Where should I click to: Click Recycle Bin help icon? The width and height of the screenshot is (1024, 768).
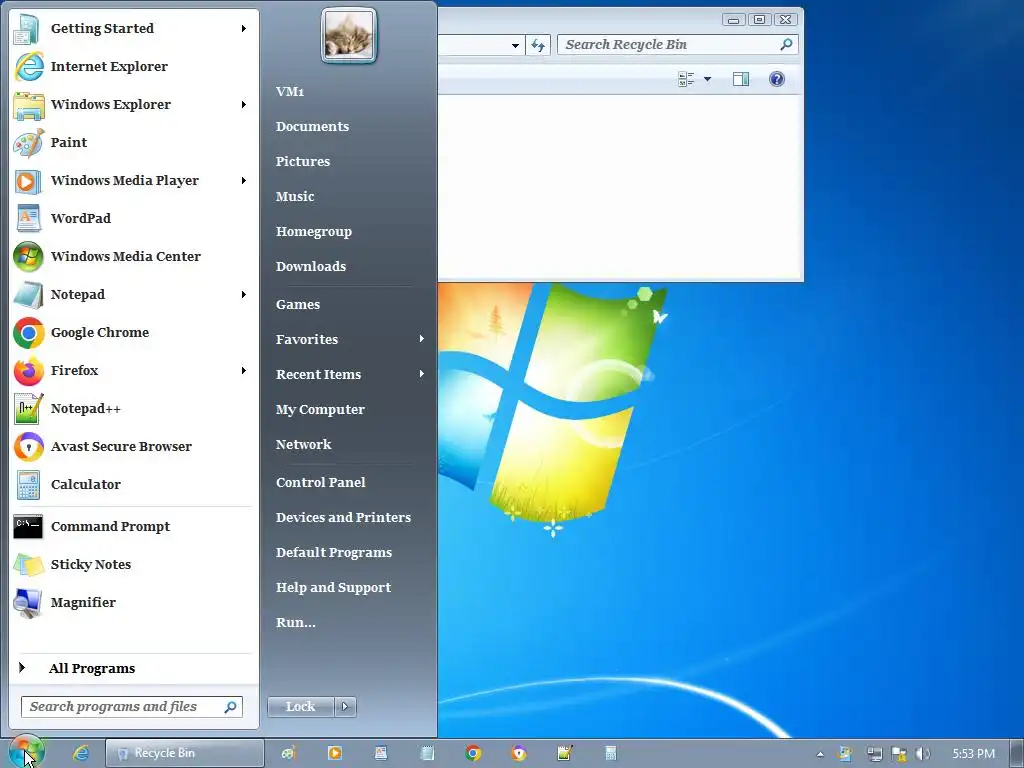[x=776, y=80]
